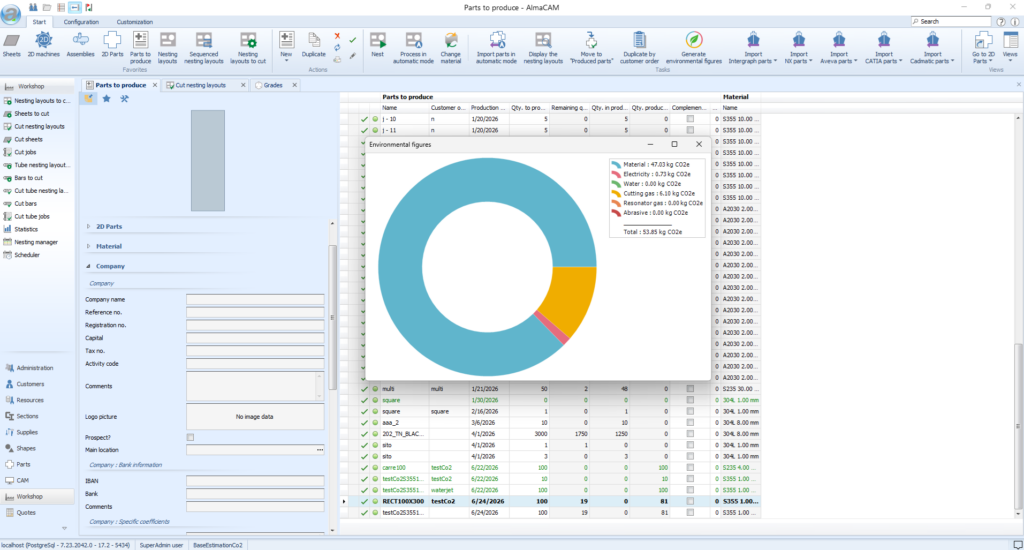Open the Scheduler sidebar item

27,255
